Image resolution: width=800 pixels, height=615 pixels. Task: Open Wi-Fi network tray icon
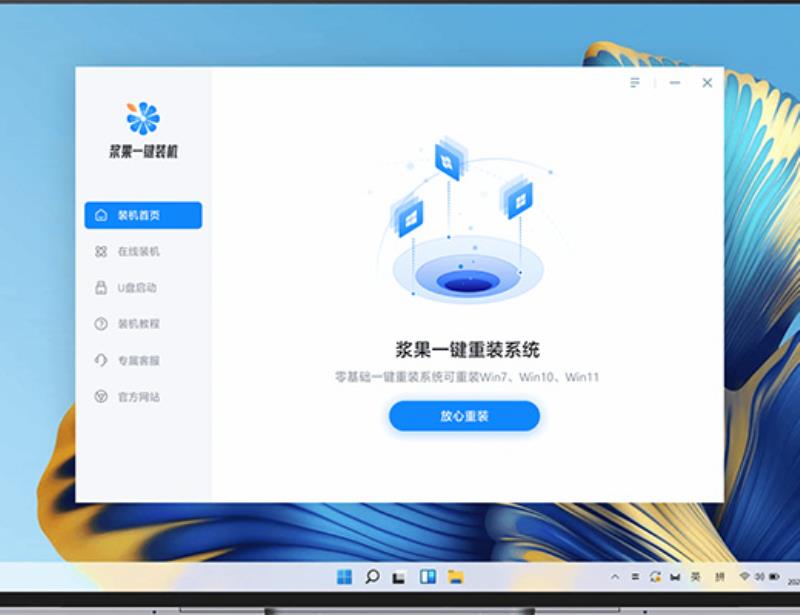pos(744,576)
